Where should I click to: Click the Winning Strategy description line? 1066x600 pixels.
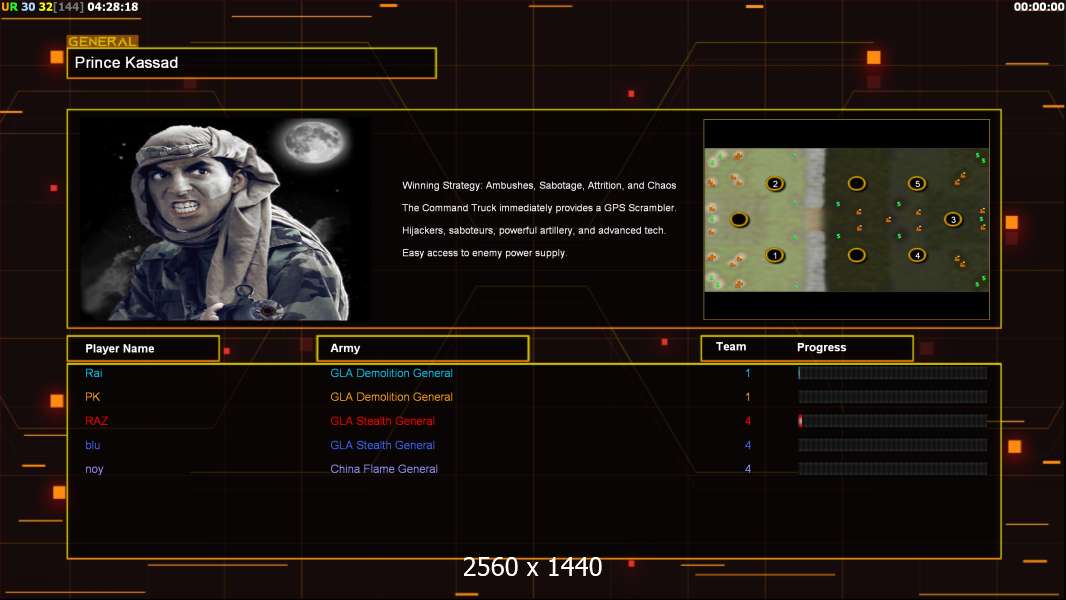(539, 186)
